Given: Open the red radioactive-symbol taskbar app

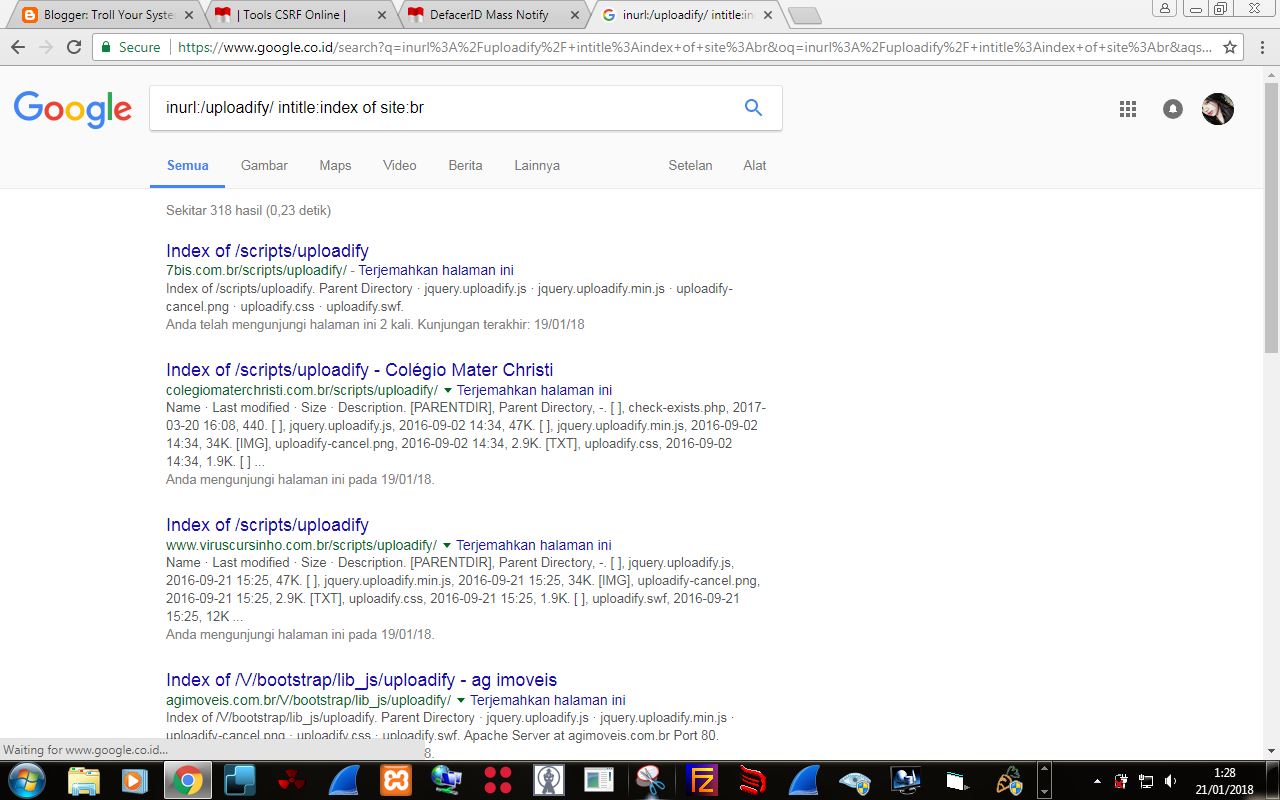Looking at the screenshot, I should [x=291, y=780].
